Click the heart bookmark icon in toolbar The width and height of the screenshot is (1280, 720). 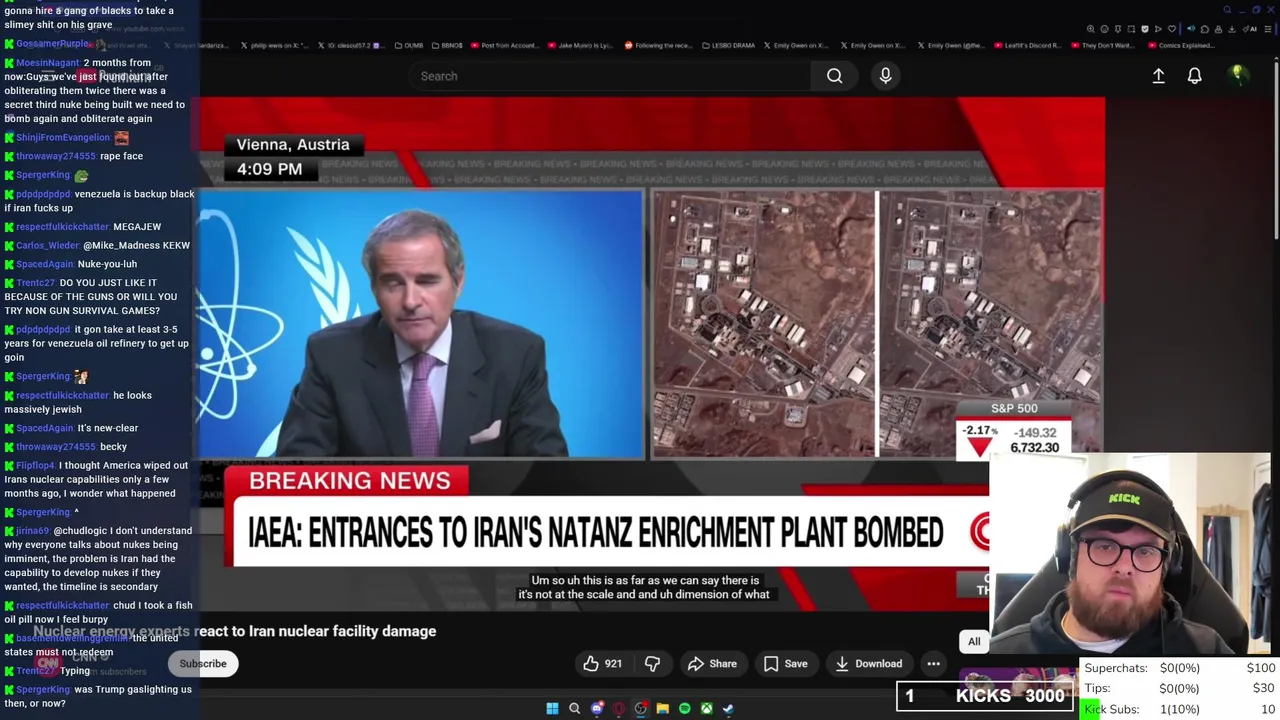click(x=1172, y=29)
